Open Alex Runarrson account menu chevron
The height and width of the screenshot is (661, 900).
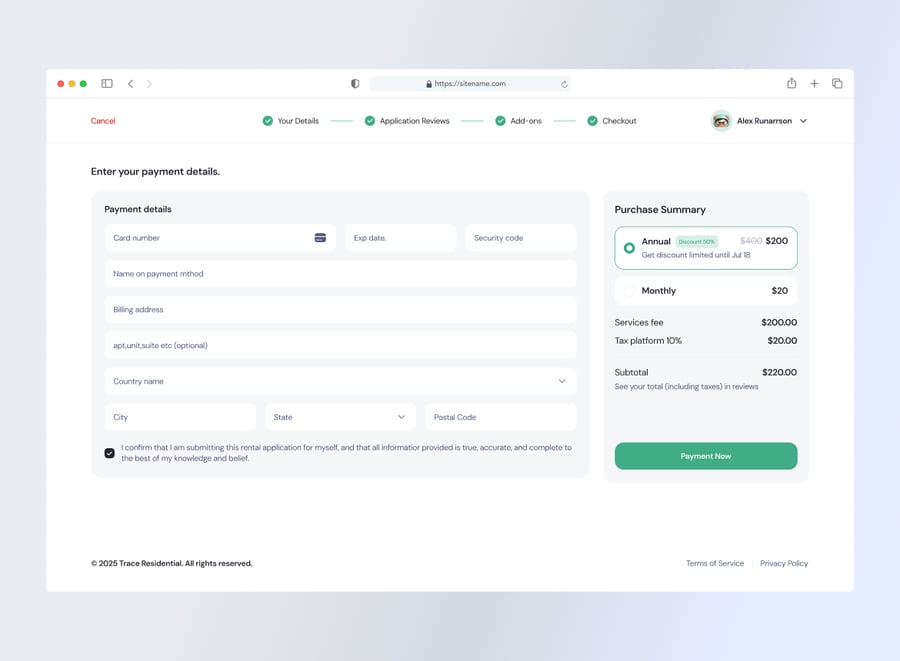(x=803, y=121)
